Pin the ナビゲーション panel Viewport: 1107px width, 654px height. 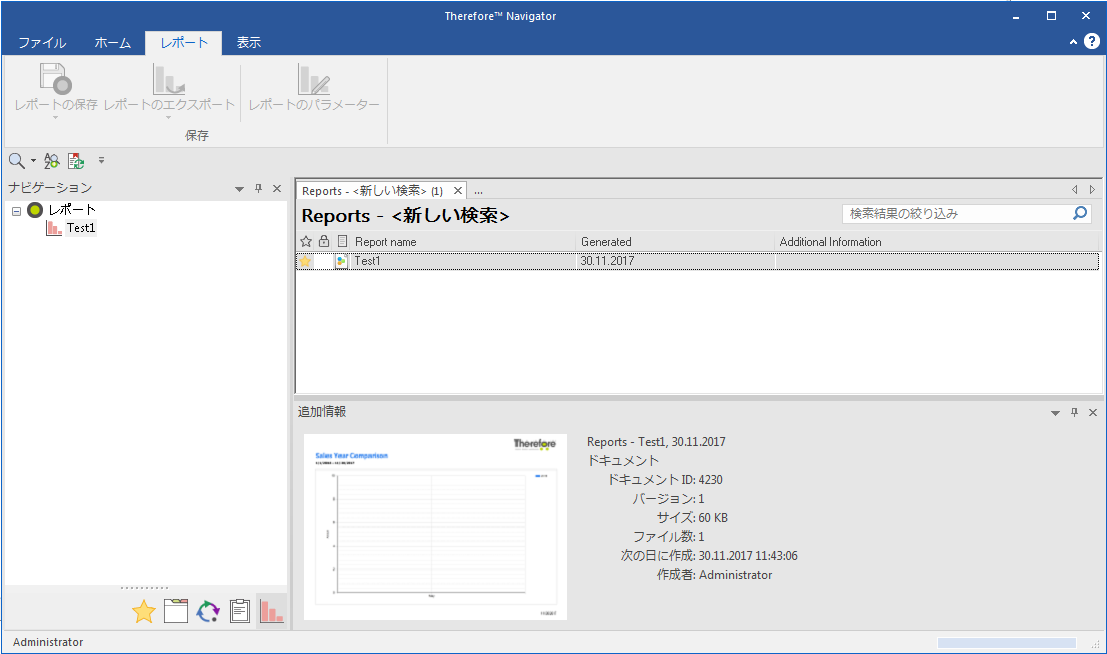pos(258,189)
